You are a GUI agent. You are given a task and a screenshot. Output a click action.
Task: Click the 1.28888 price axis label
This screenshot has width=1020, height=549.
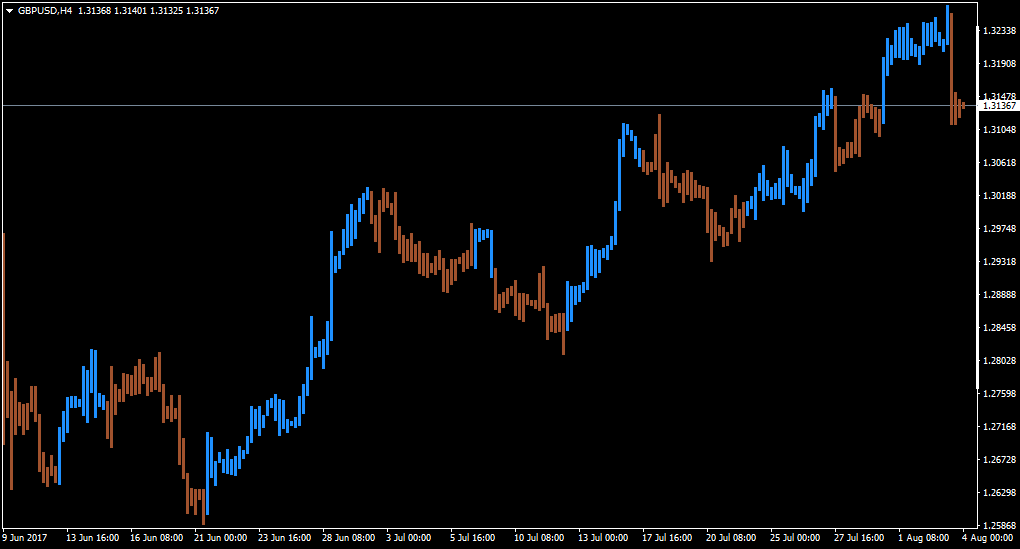pos(999,295)
